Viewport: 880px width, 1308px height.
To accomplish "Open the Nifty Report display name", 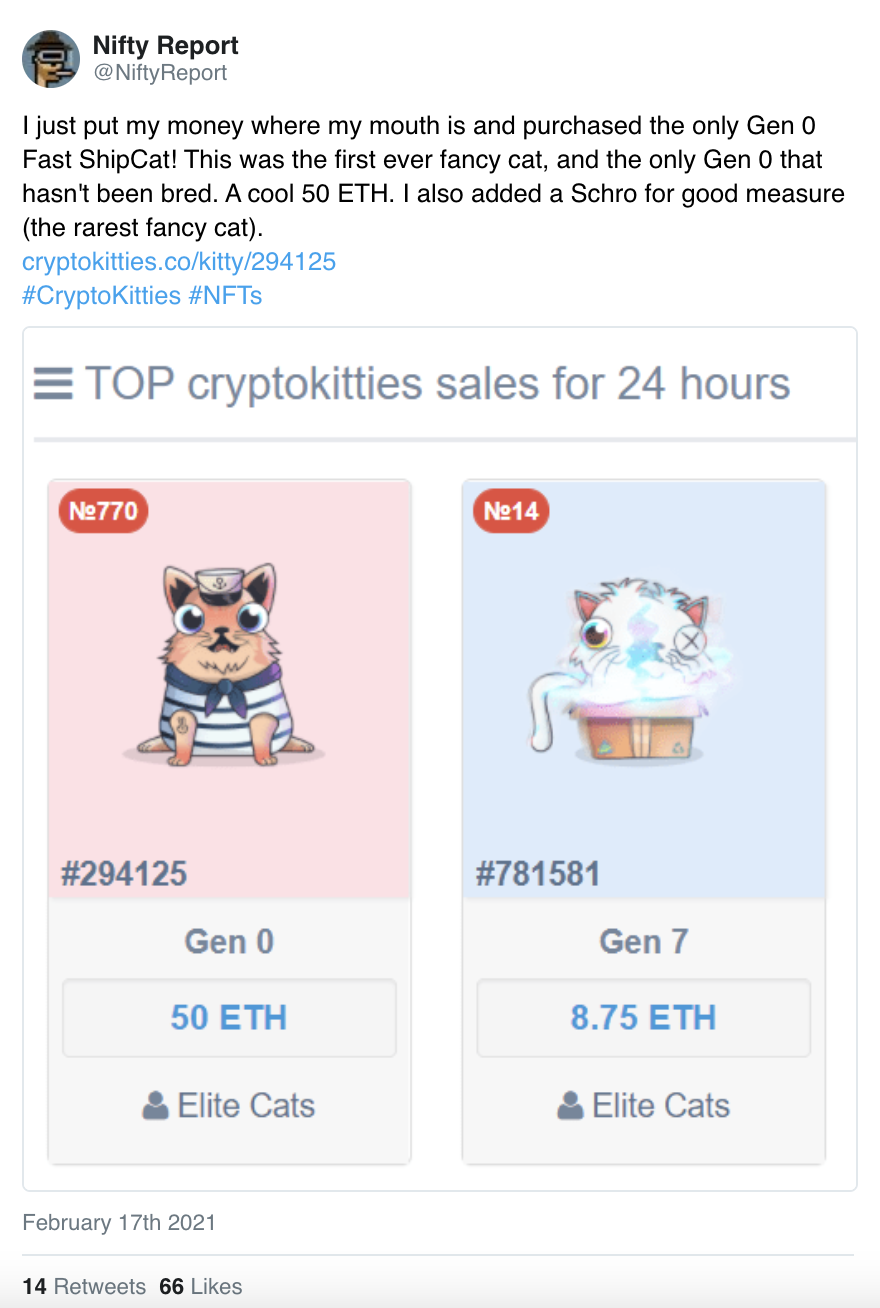I will click(165, 46).
